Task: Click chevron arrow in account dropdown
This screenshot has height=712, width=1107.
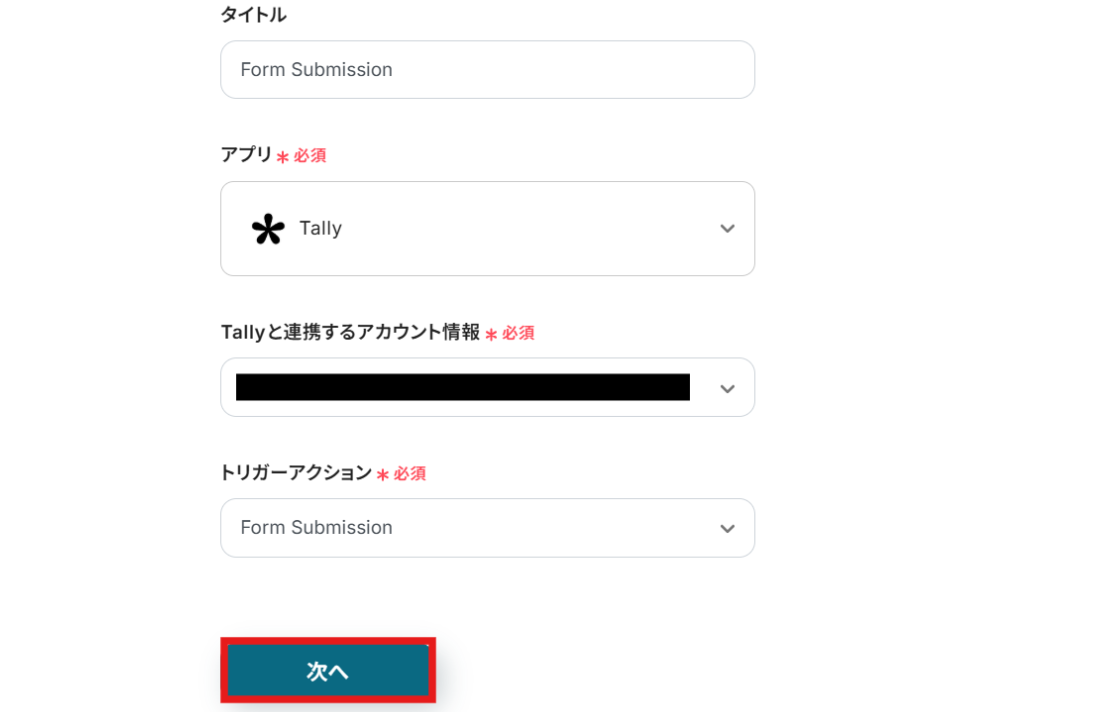Action: (727, 389)
